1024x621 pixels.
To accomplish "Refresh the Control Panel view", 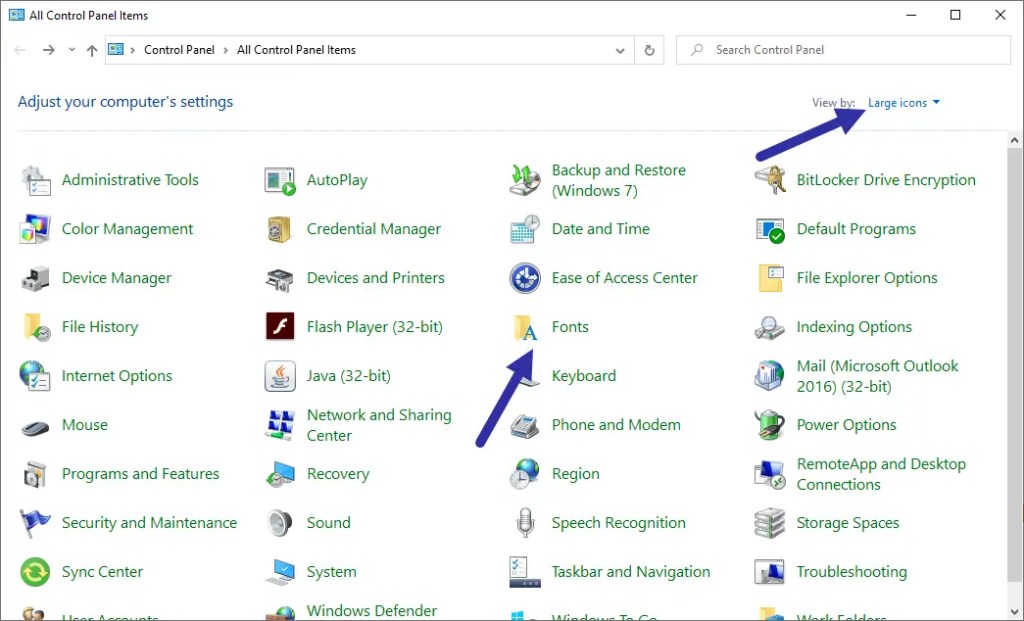I will 649,50.
